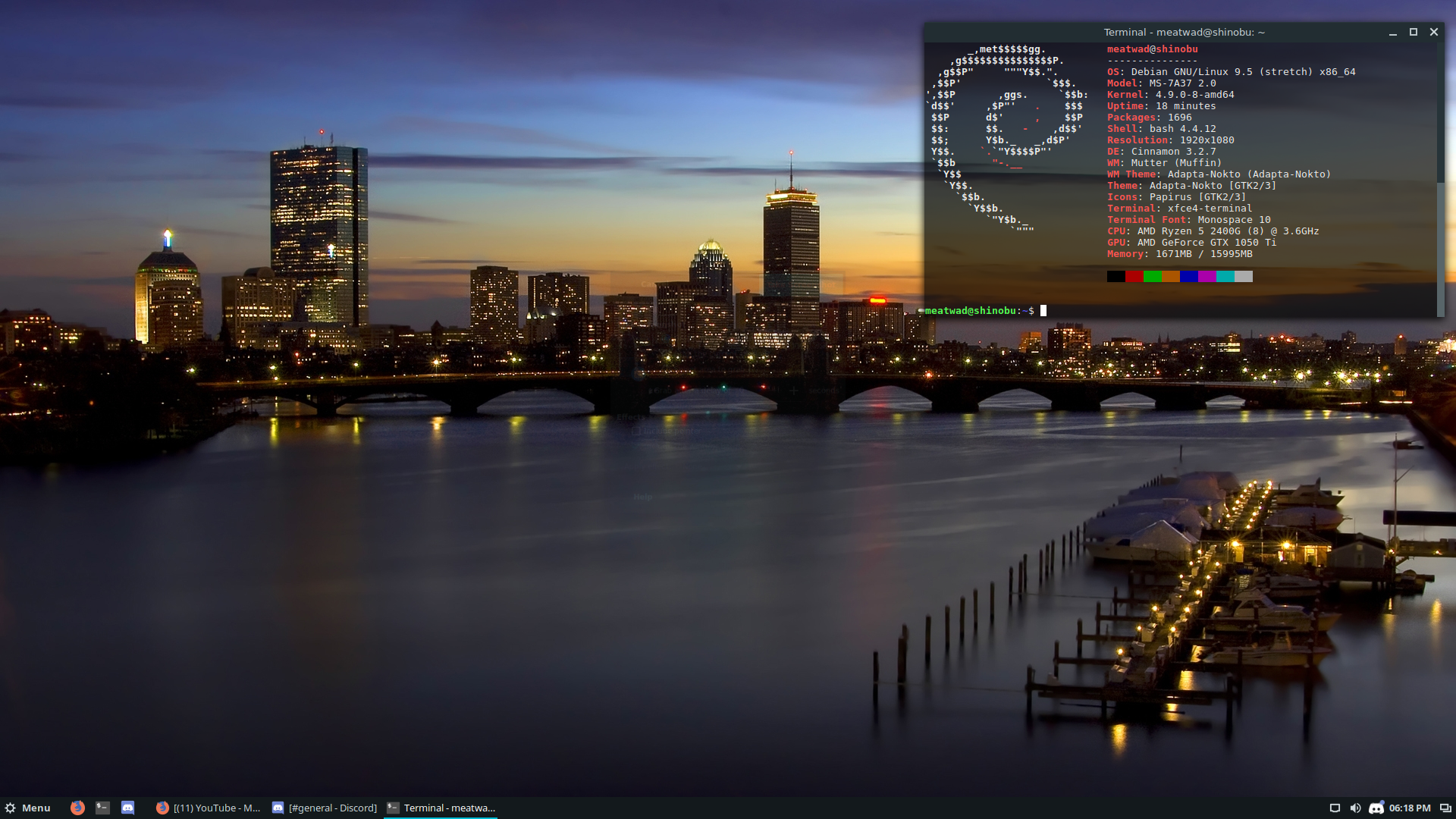The height and width of the screenshot is (819, 1456).
Task: Select the Terminal task in window list
Action: point(441,808)
